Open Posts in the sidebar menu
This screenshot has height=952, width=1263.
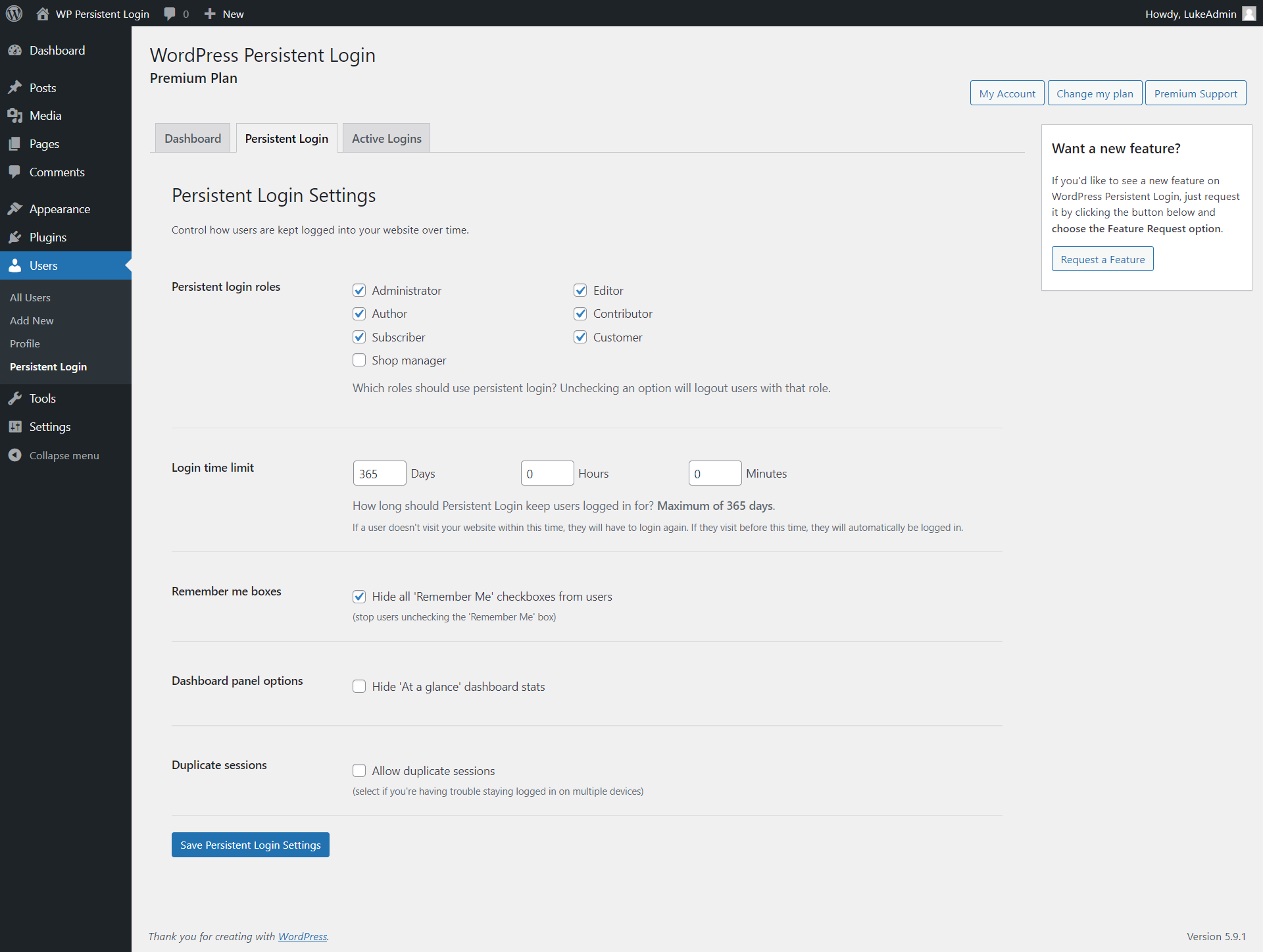click(43, 88)
